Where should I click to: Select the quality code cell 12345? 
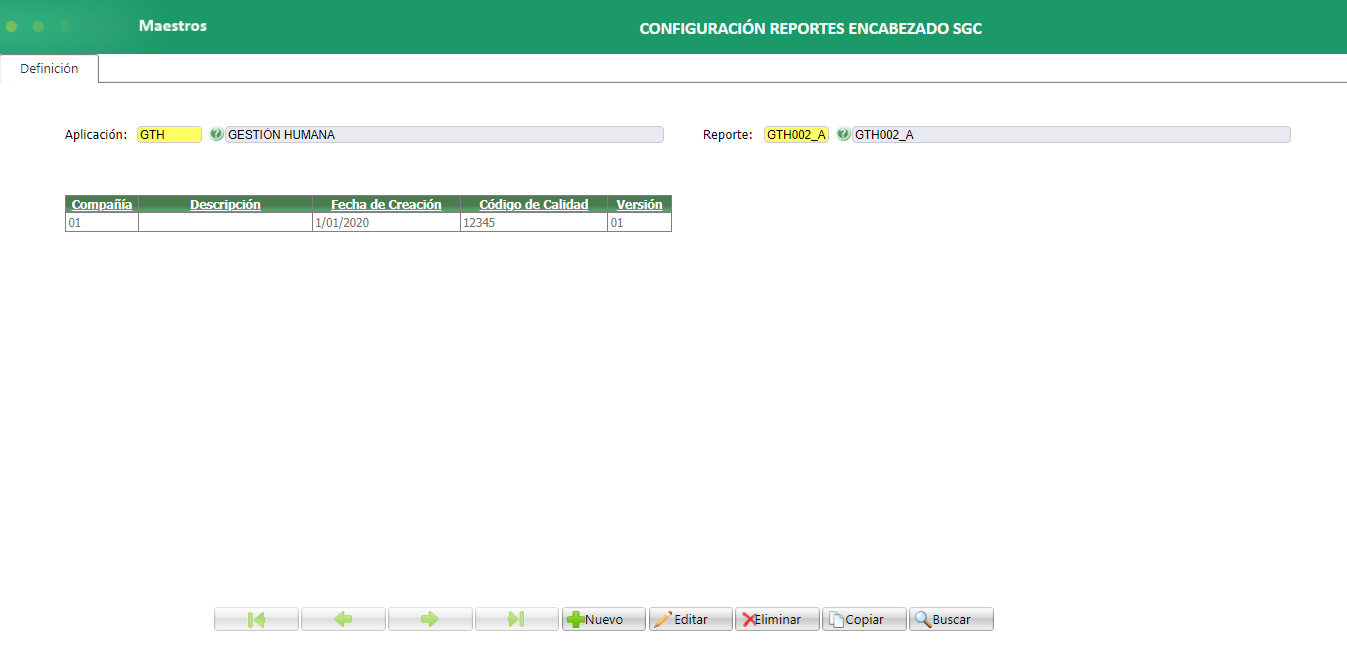(x=534, y=222)
